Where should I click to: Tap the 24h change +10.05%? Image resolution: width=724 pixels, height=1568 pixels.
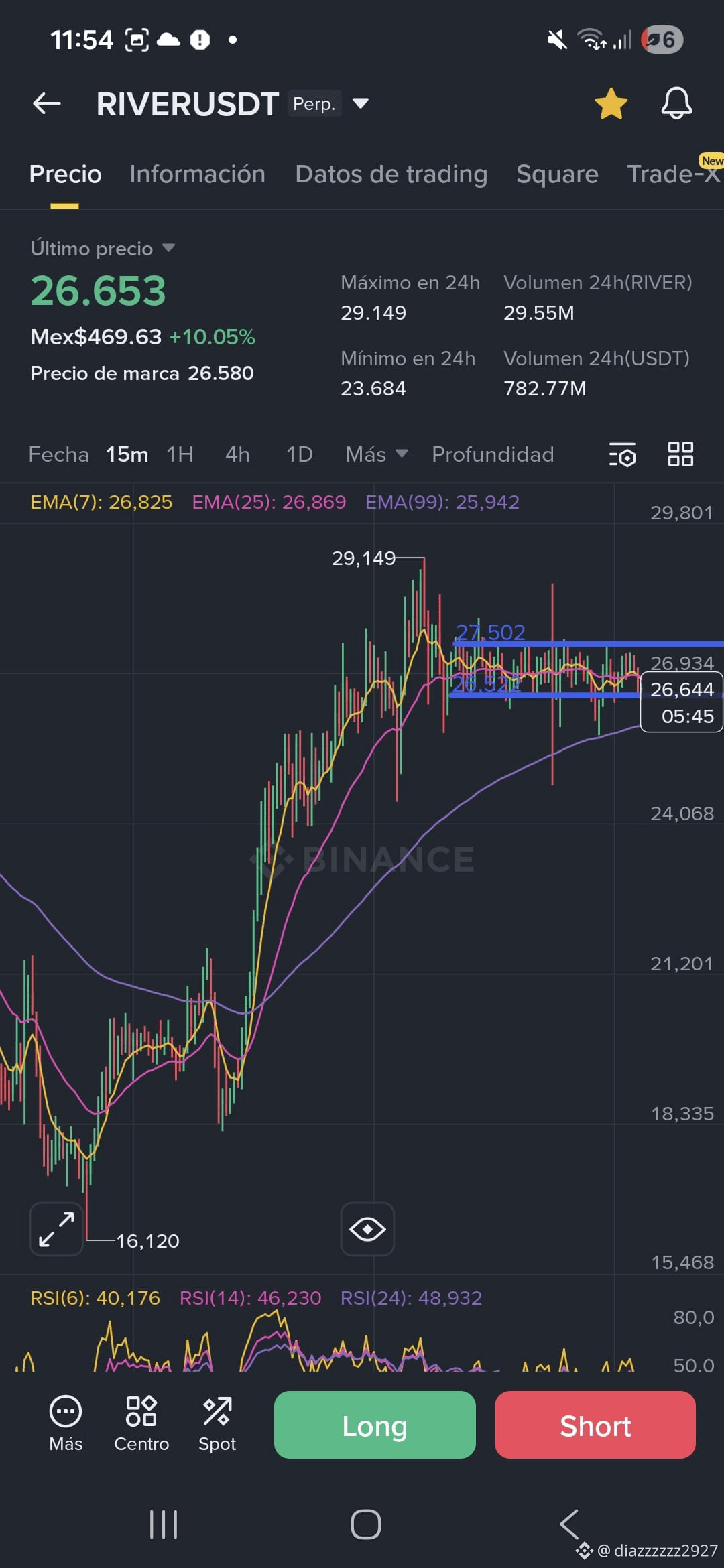pos(212,336)
